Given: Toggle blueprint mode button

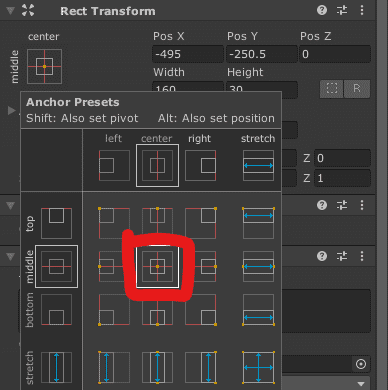Looking at the screenshot, I should click(x=332, y=88).
